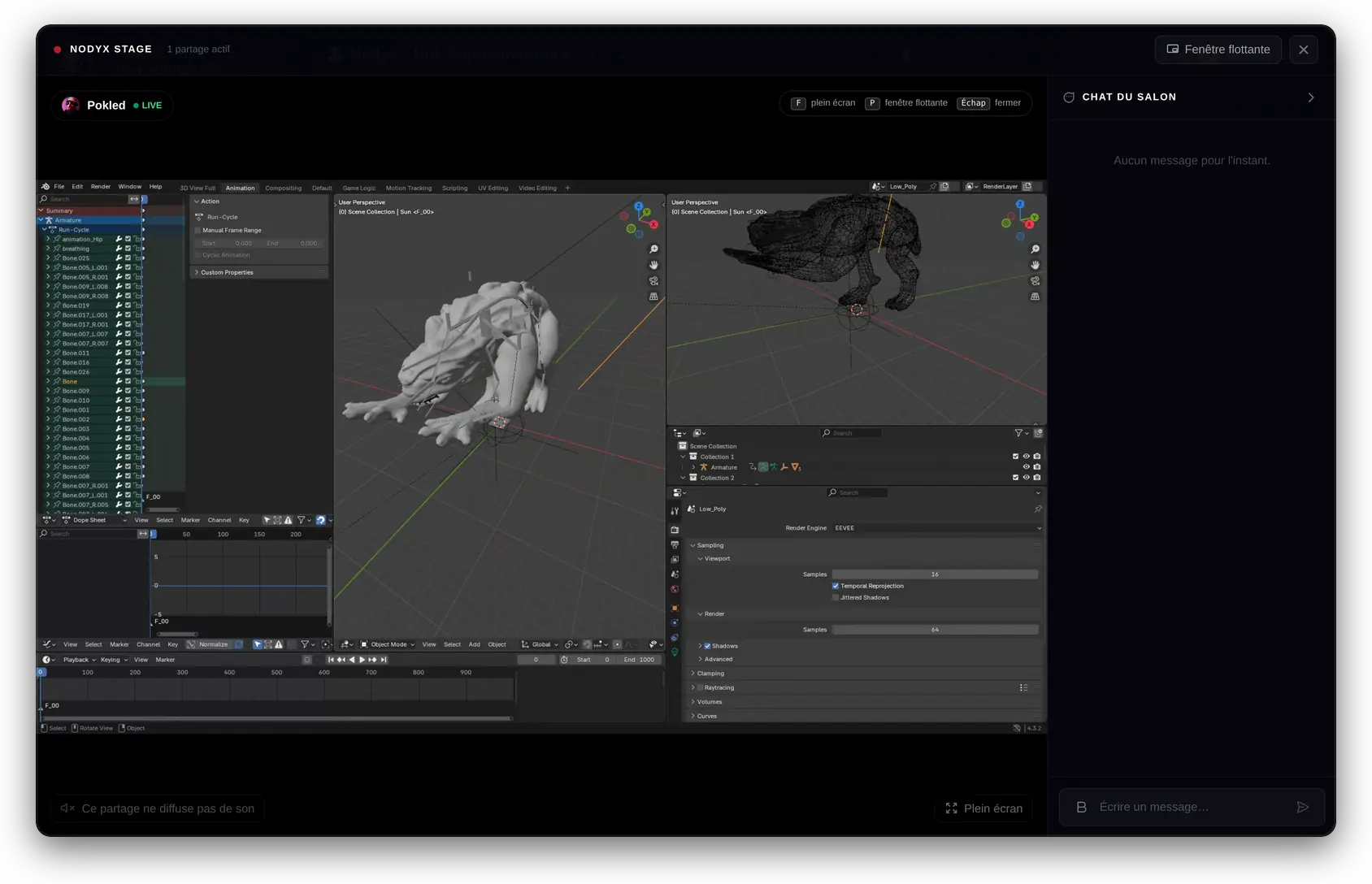Switch to the Scripting workspace tab
The image size is (1372, 884).
454,188
